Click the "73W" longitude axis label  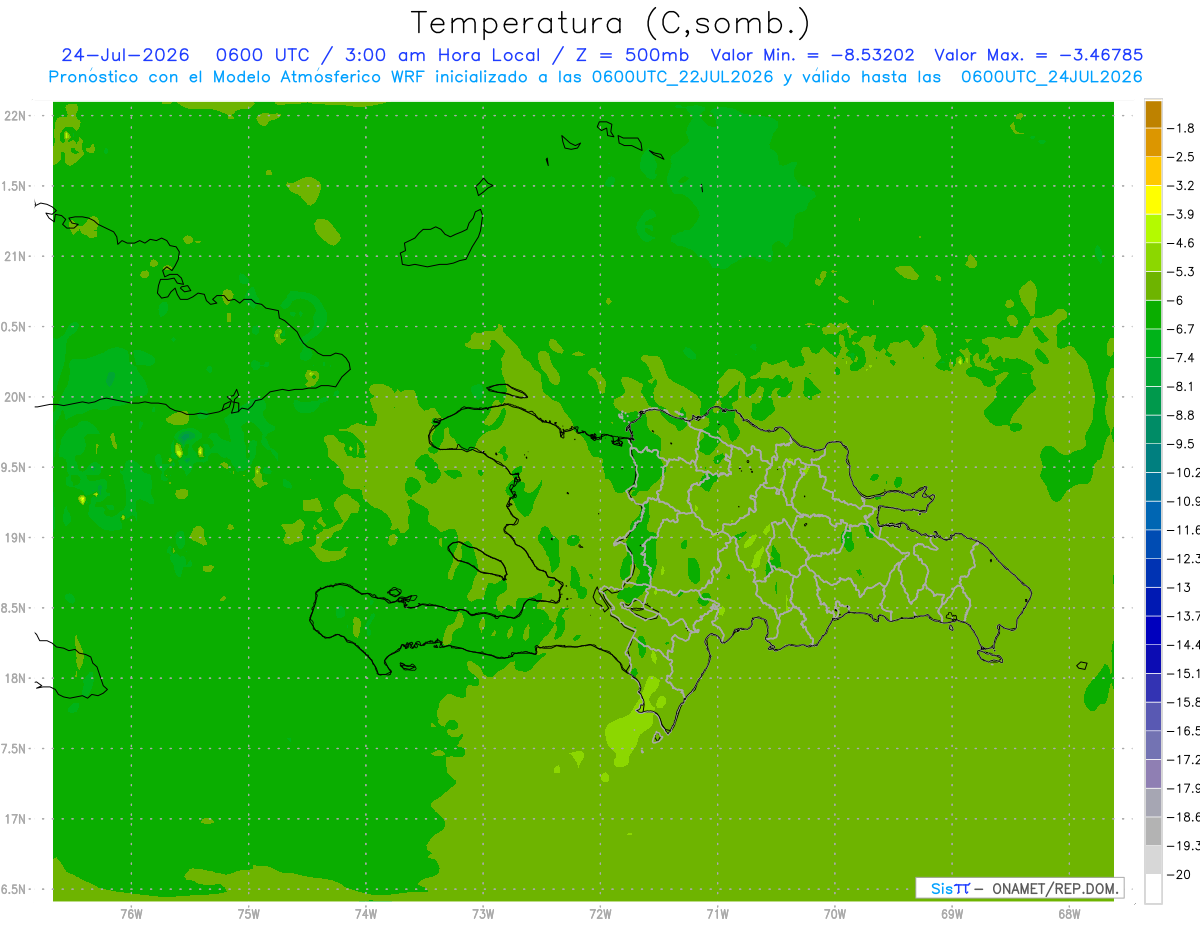tap(483, 914)
